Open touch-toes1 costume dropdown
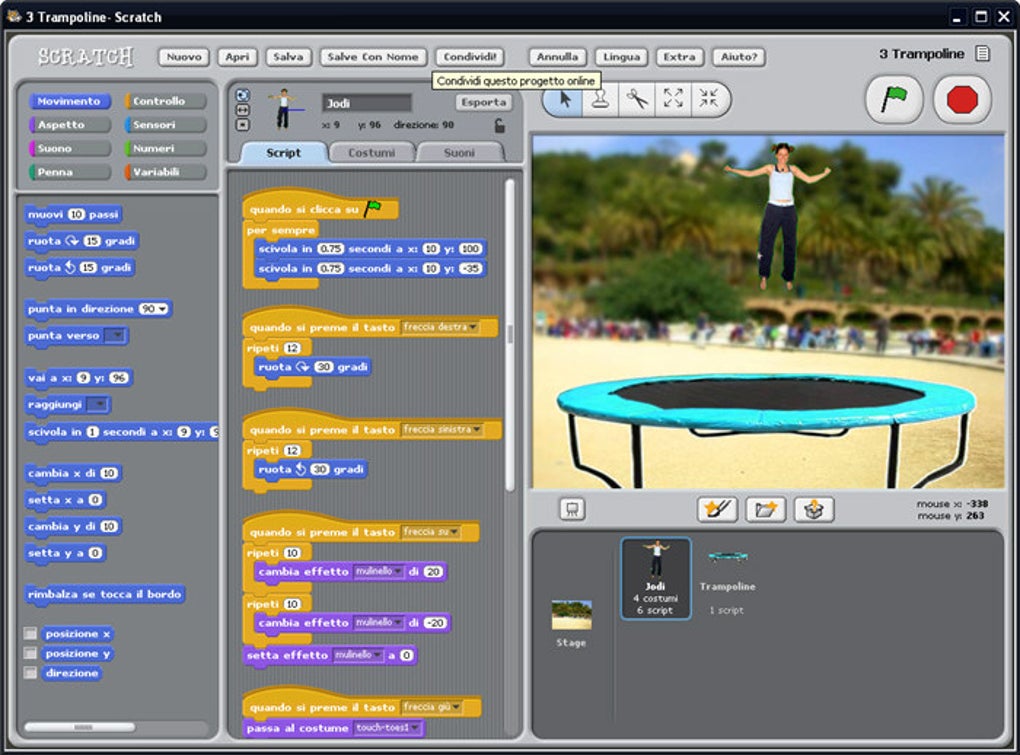Screen dimensions: 1020x755 [x=414, y=728]
